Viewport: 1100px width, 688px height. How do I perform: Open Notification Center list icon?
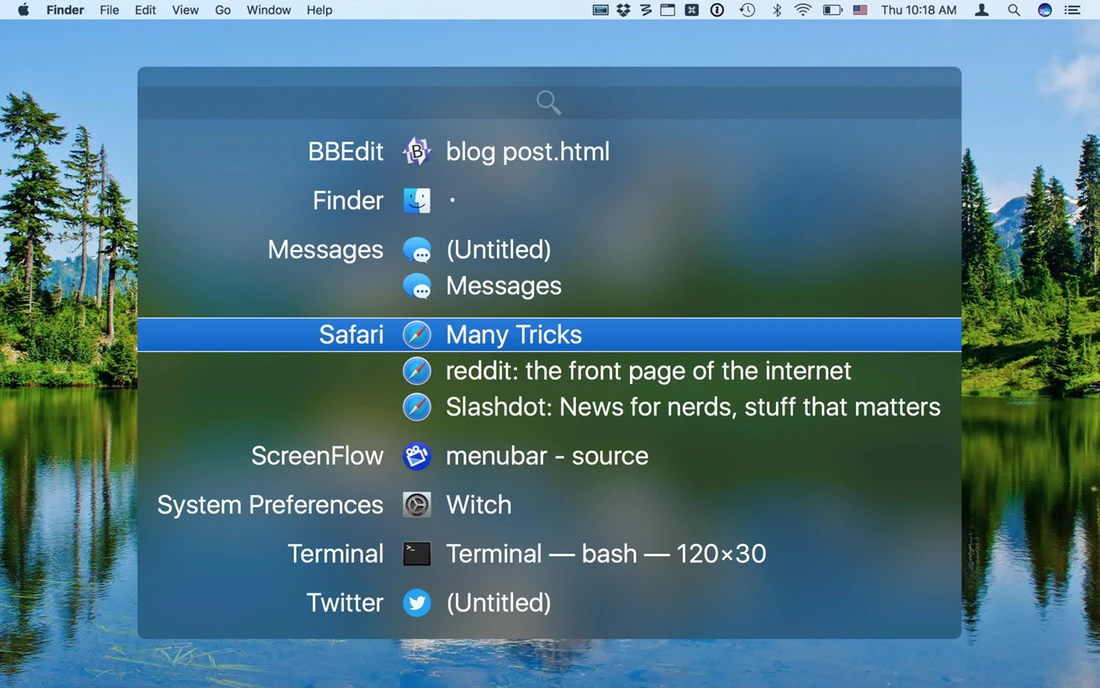tap(1072, 10)
